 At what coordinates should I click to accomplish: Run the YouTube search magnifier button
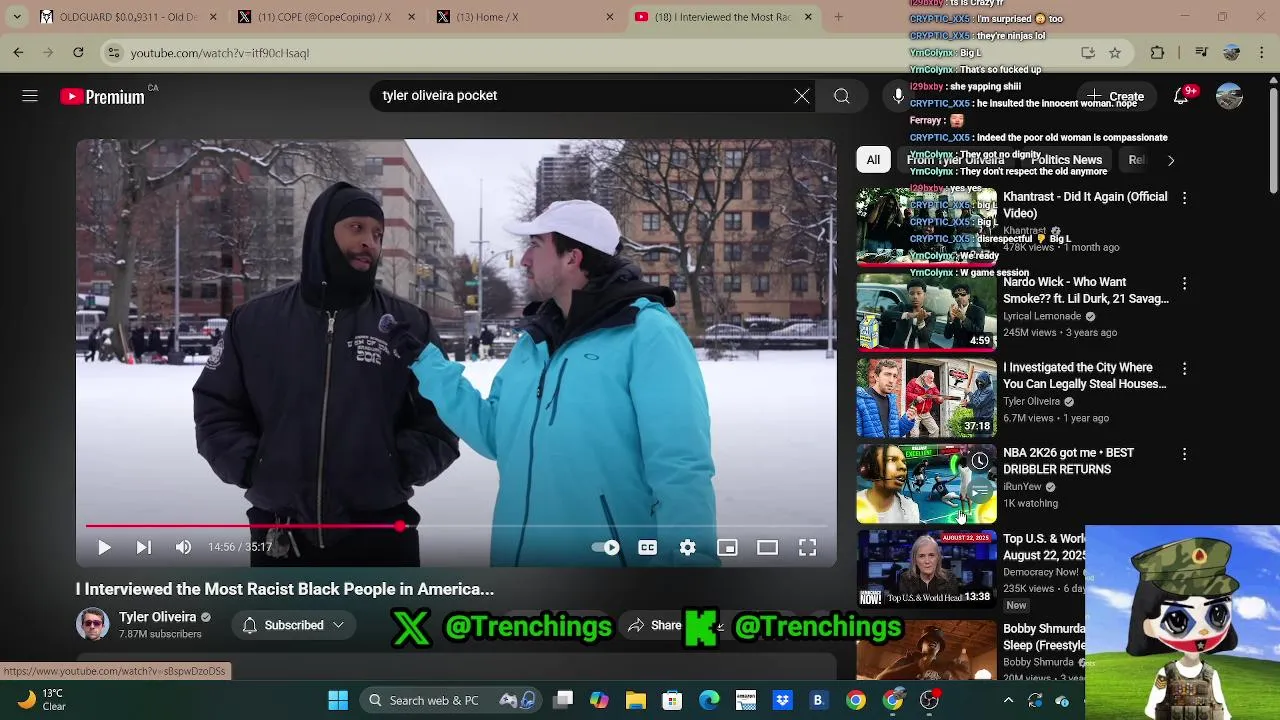(x=842, y=96)
